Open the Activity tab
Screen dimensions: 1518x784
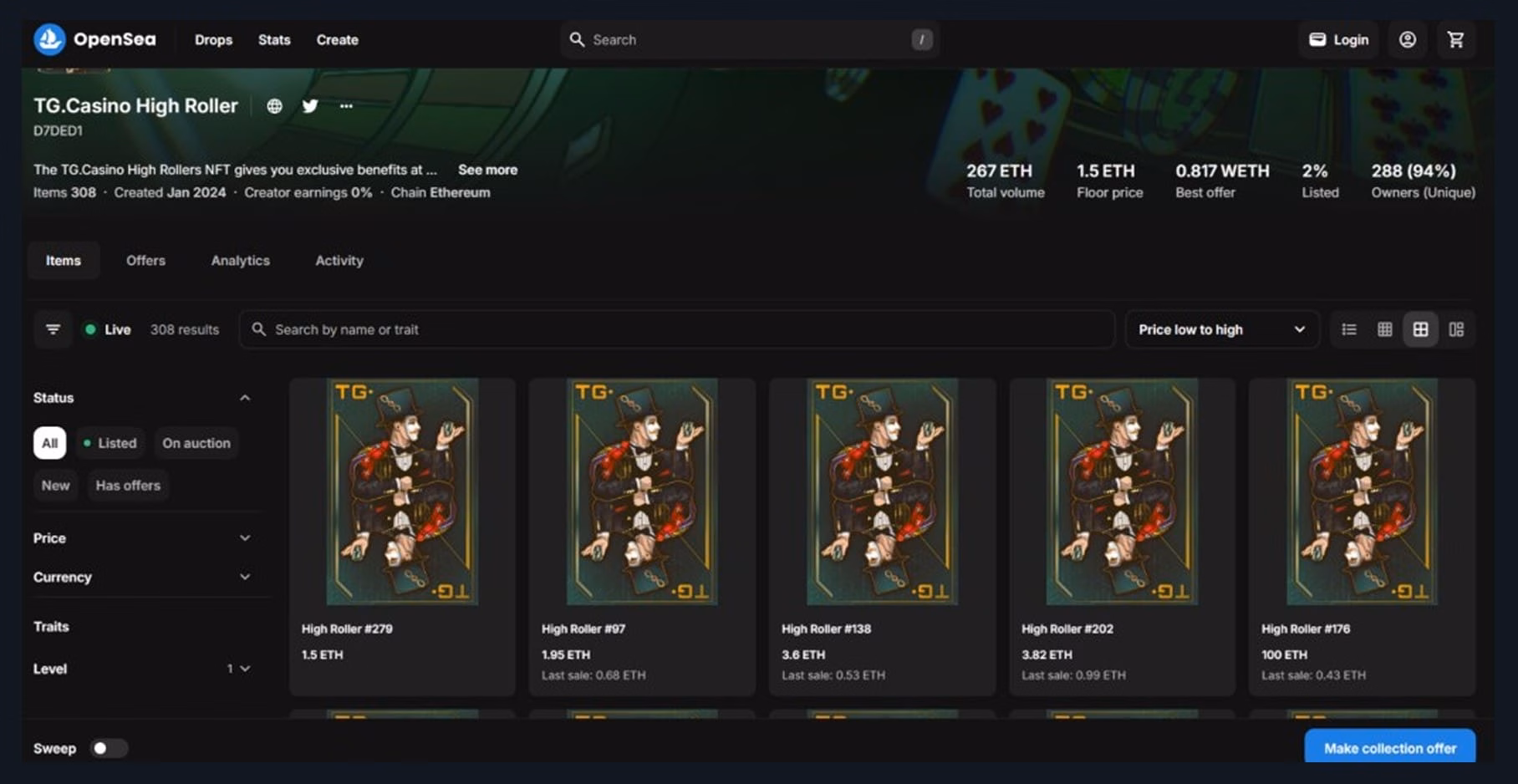(x=339, y=261)
